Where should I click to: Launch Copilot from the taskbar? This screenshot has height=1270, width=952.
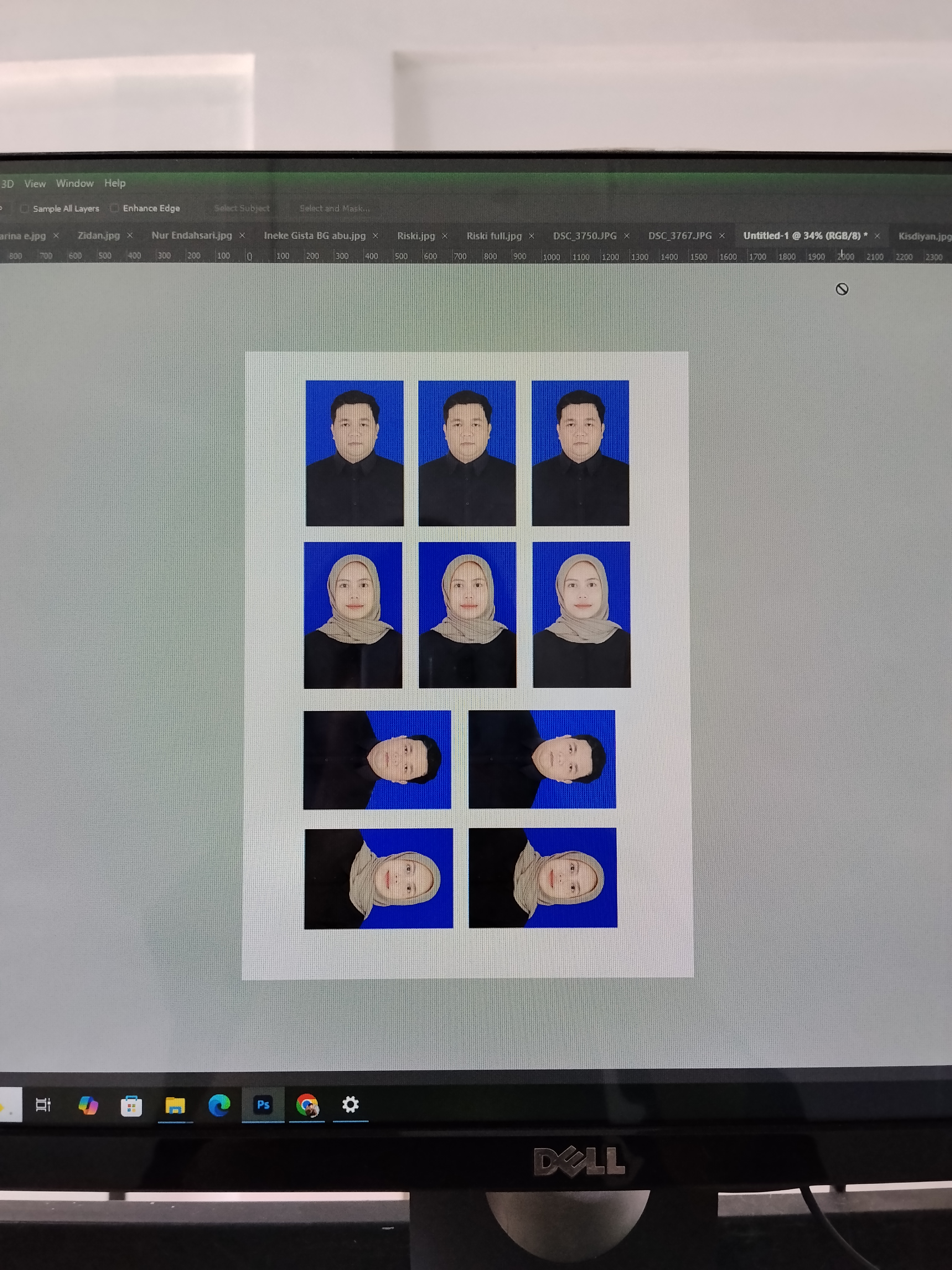coord(88,1105)
